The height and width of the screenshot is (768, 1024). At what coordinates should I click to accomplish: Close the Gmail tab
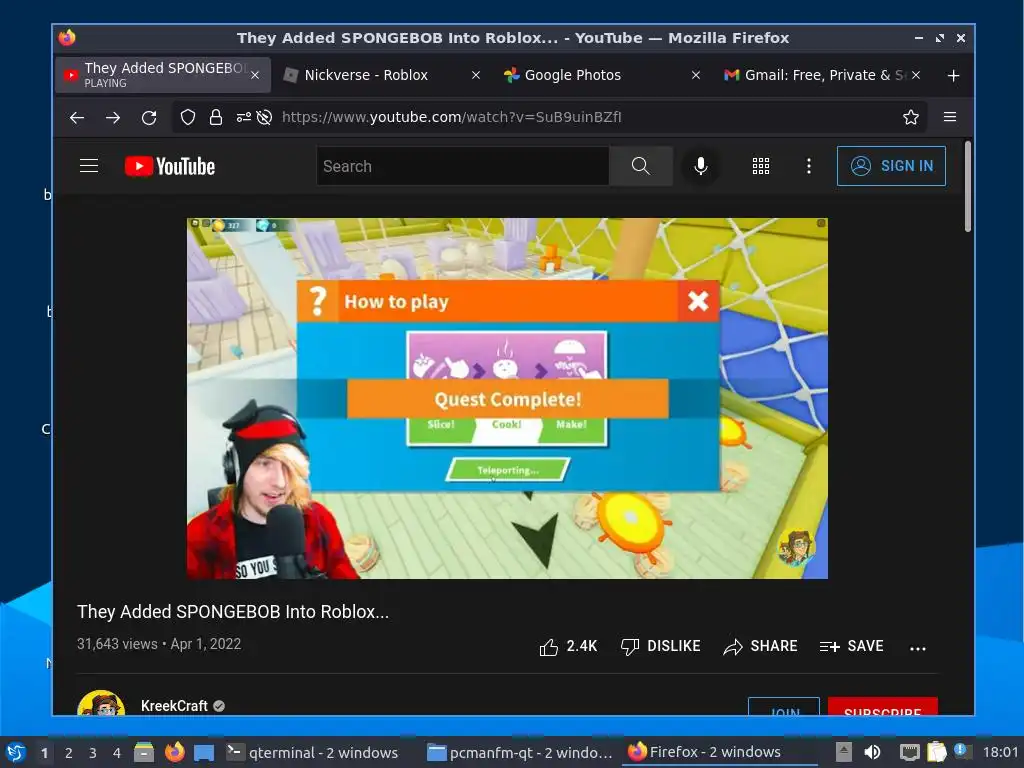tap(916, 76)
